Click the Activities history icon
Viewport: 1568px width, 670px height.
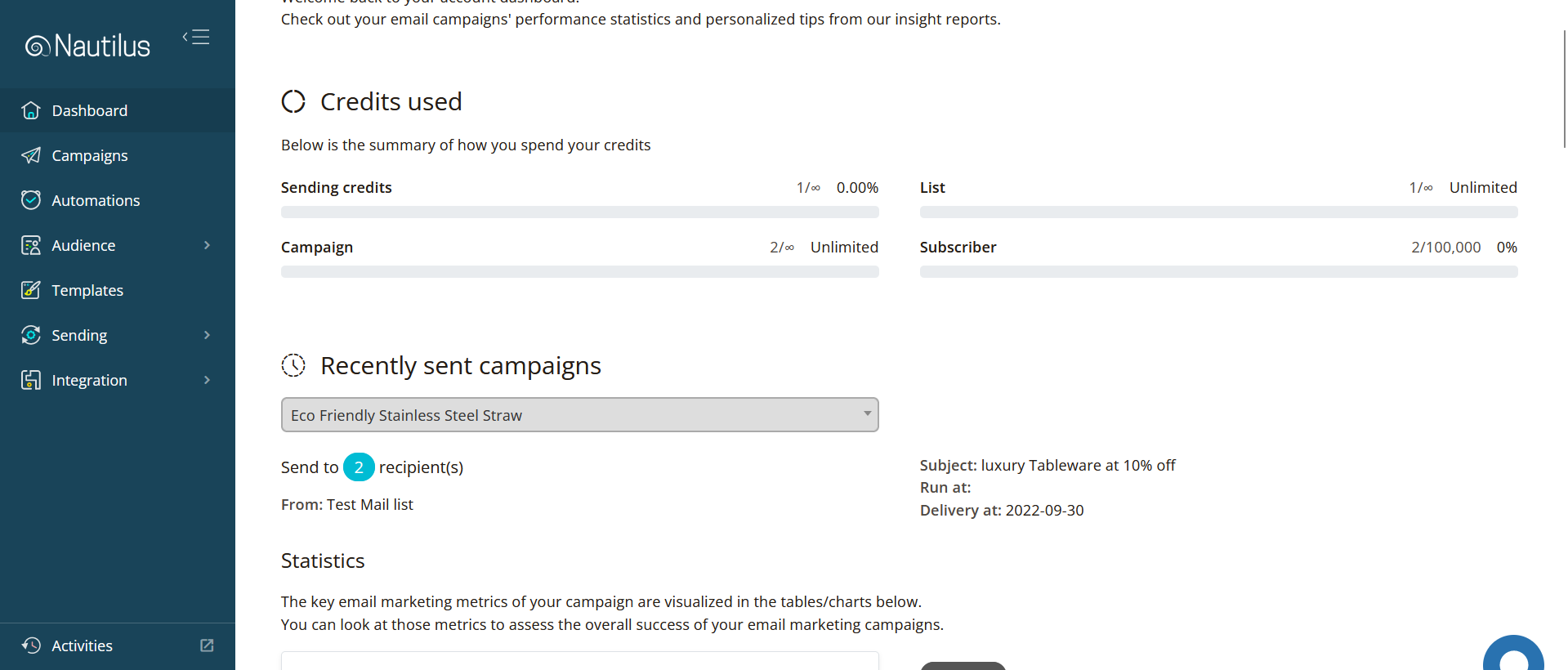click(x=31, y=645)
